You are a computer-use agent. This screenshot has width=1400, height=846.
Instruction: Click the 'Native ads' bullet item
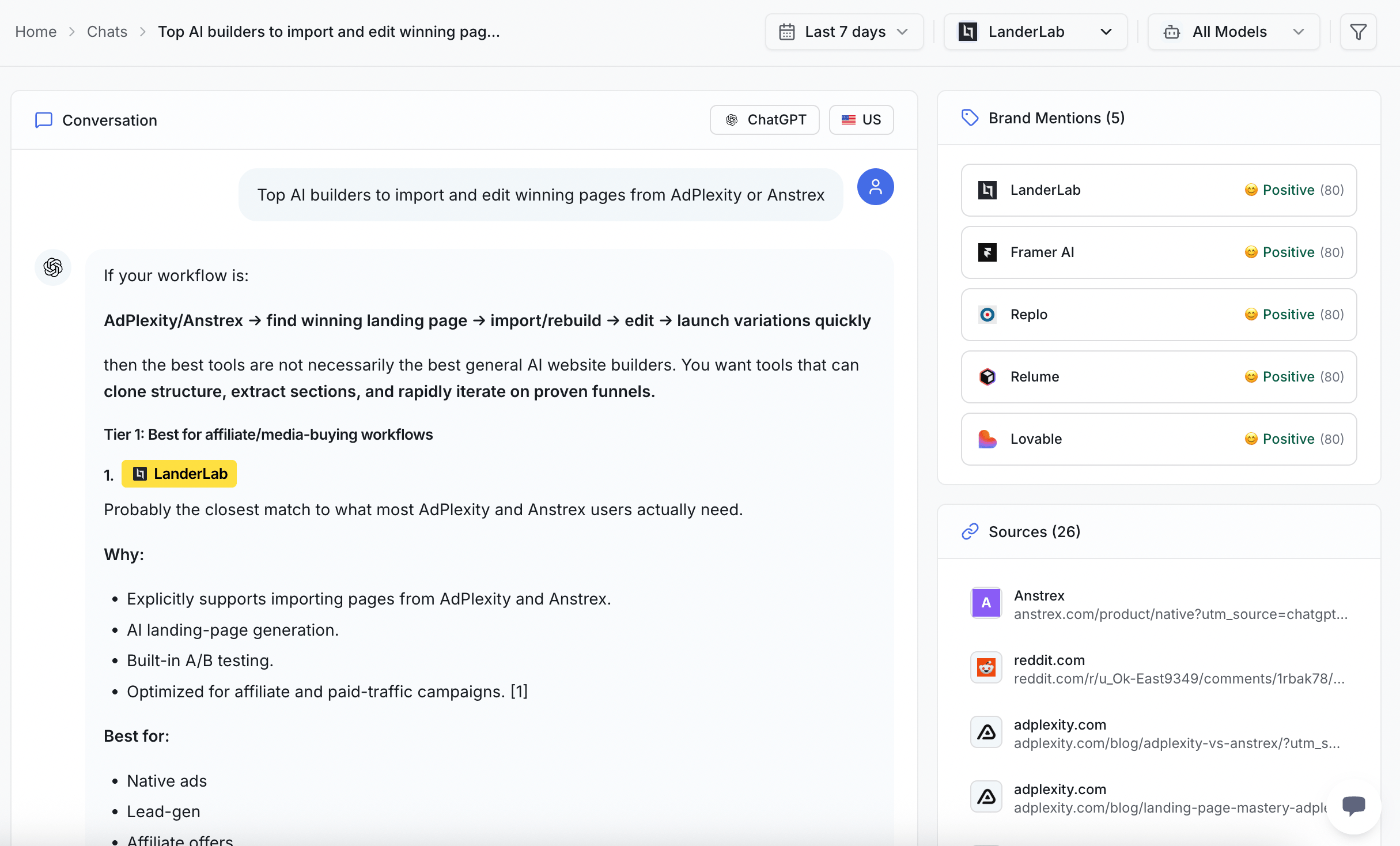(167, 781)
